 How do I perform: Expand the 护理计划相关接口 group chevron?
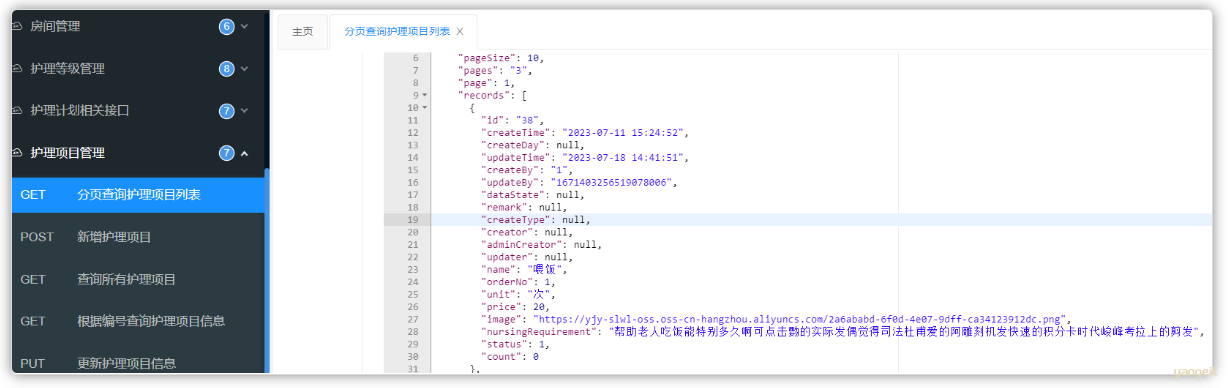coord(245,110)
